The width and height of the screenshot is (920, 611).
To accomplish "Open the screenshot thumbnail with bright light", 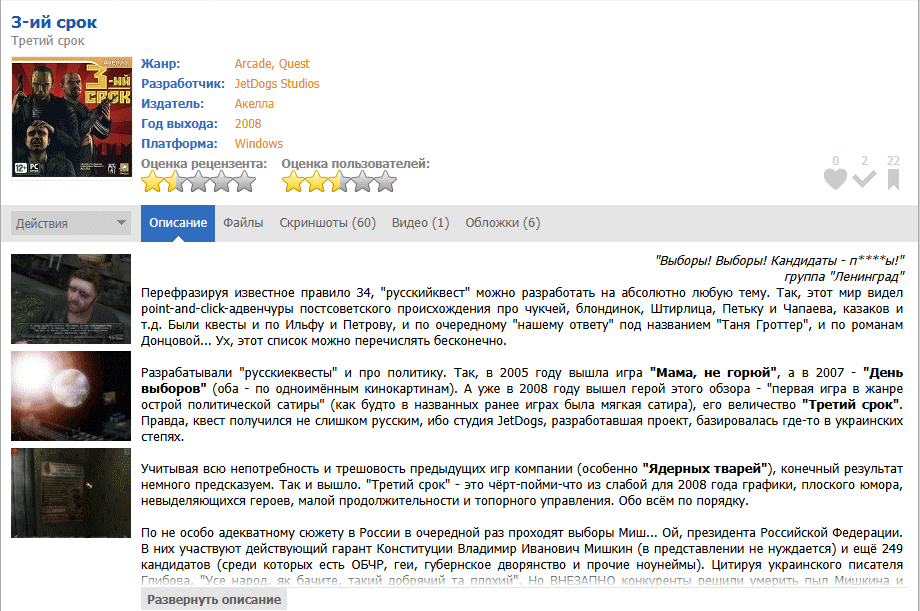I will click(71, 396).
